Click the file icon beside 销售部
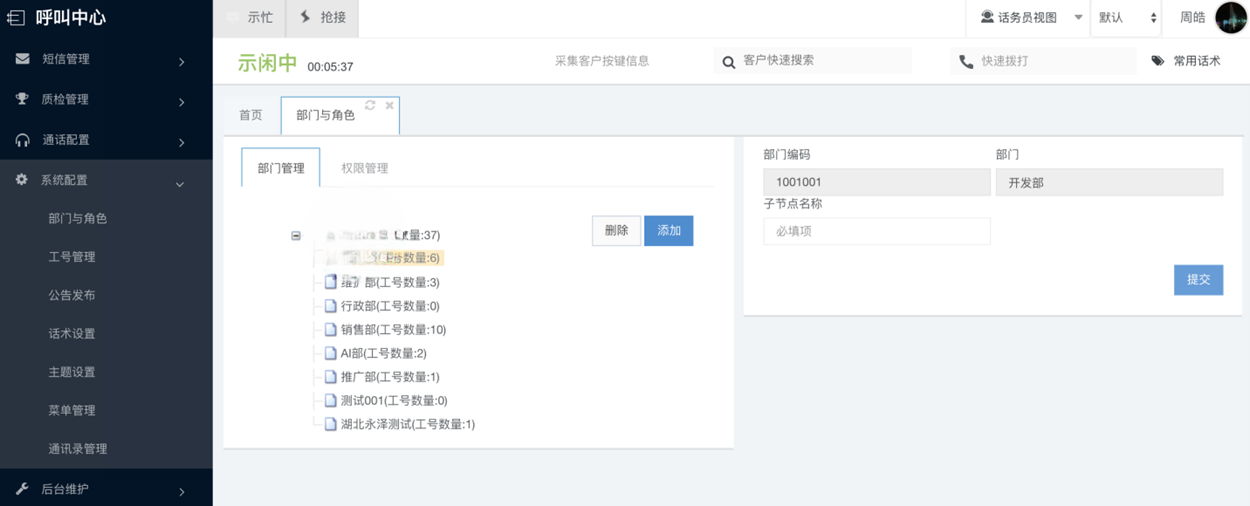 [x=330, y=330]
